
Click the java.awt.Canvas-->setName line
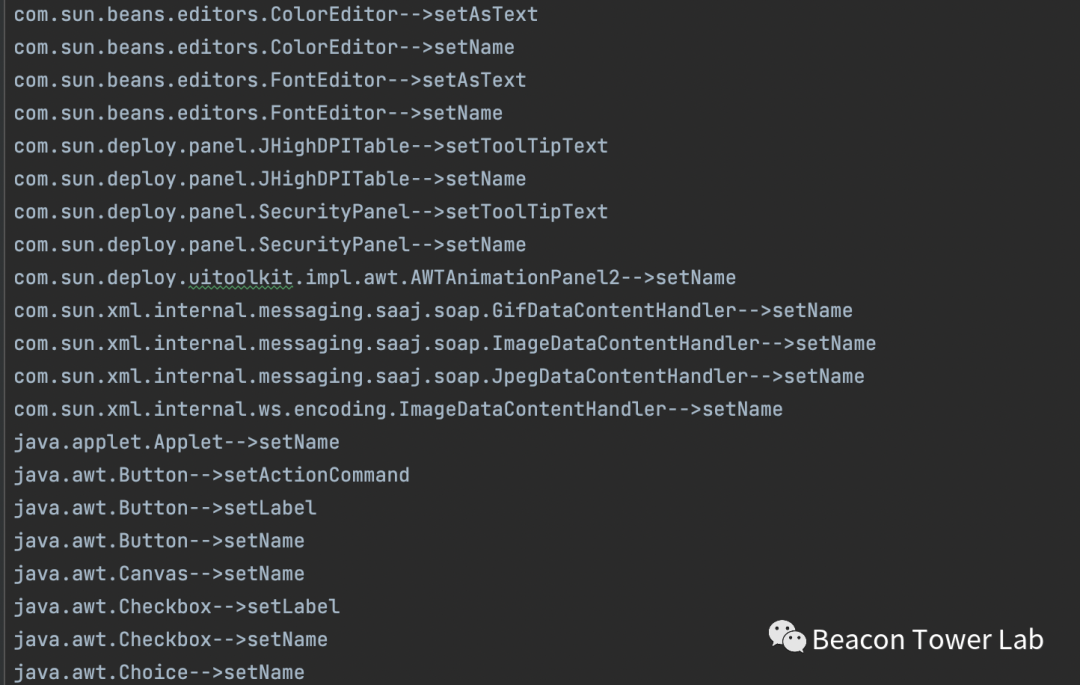pyautogui.click(x=159, y=574)
